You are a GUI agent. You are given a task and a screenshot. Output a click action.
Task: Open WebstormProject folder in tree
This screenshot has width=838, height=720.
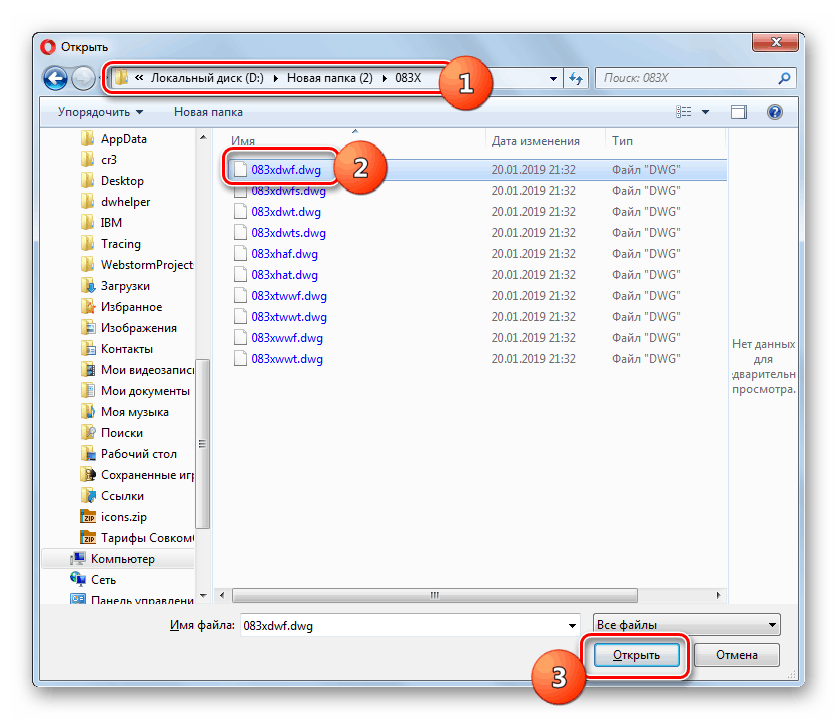[x=147, y=265]
